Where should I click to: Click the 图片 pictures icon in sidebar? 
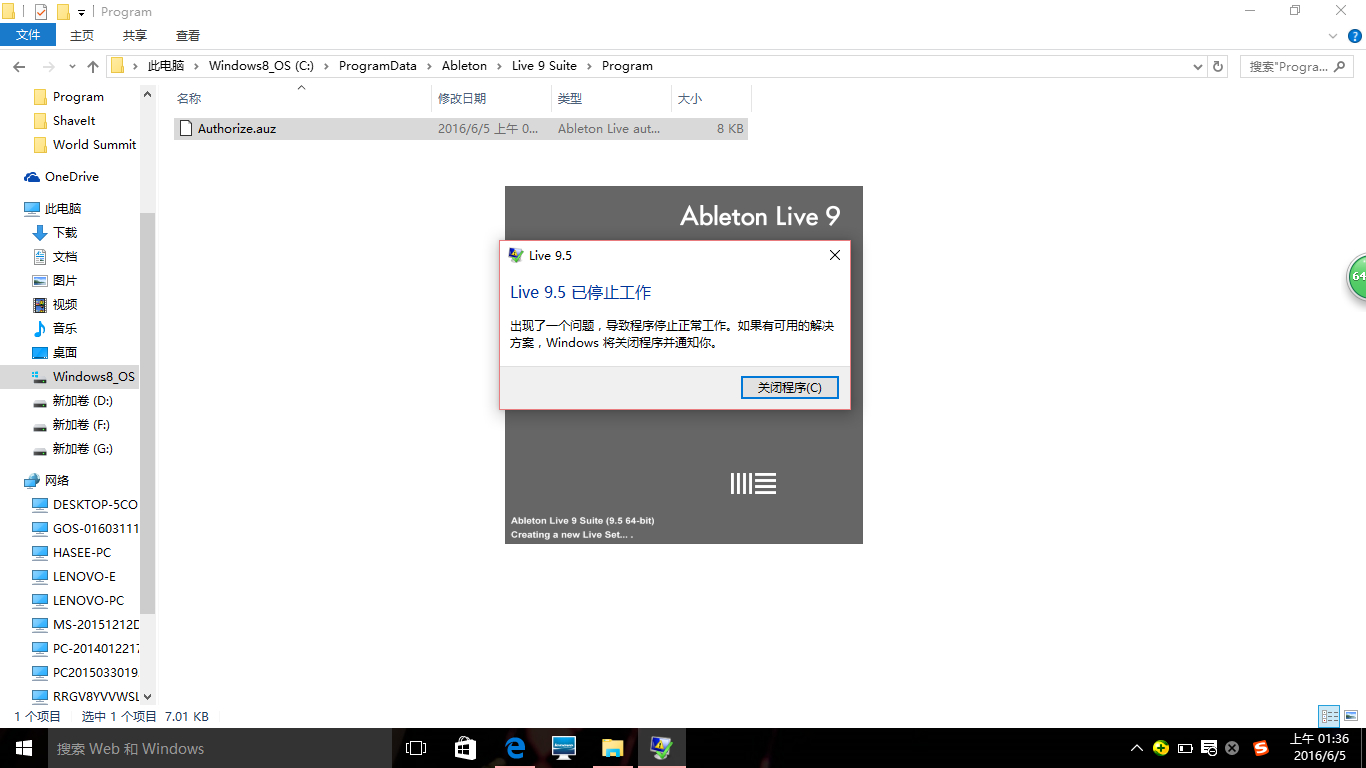(x=40, y=281)
